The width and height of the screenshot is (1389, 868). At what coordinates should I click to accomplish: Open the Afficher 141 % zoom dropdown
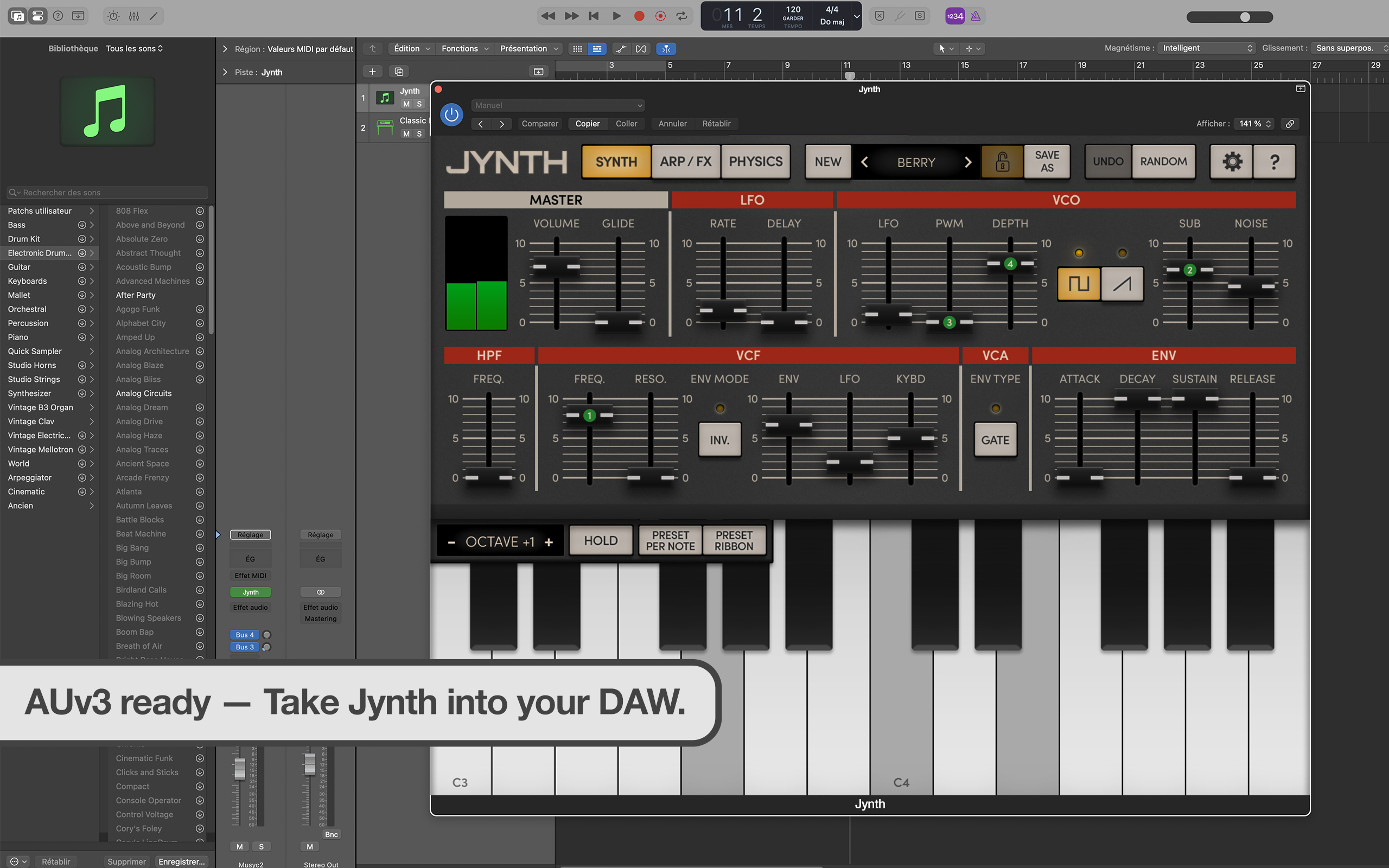1254,124
